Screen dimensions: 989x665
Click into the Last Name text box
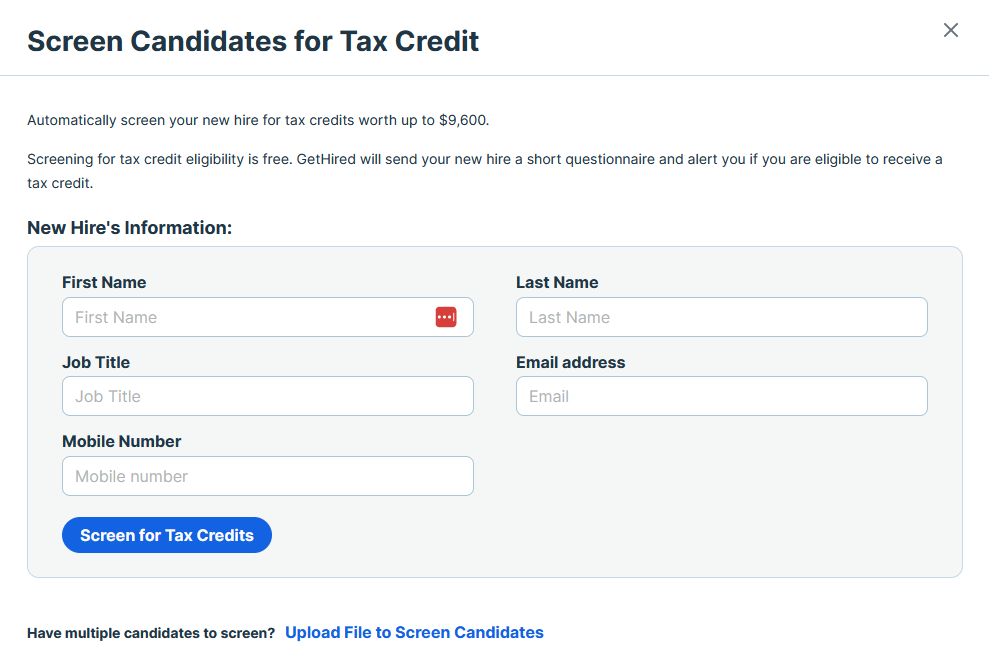[x=721, y=317]
